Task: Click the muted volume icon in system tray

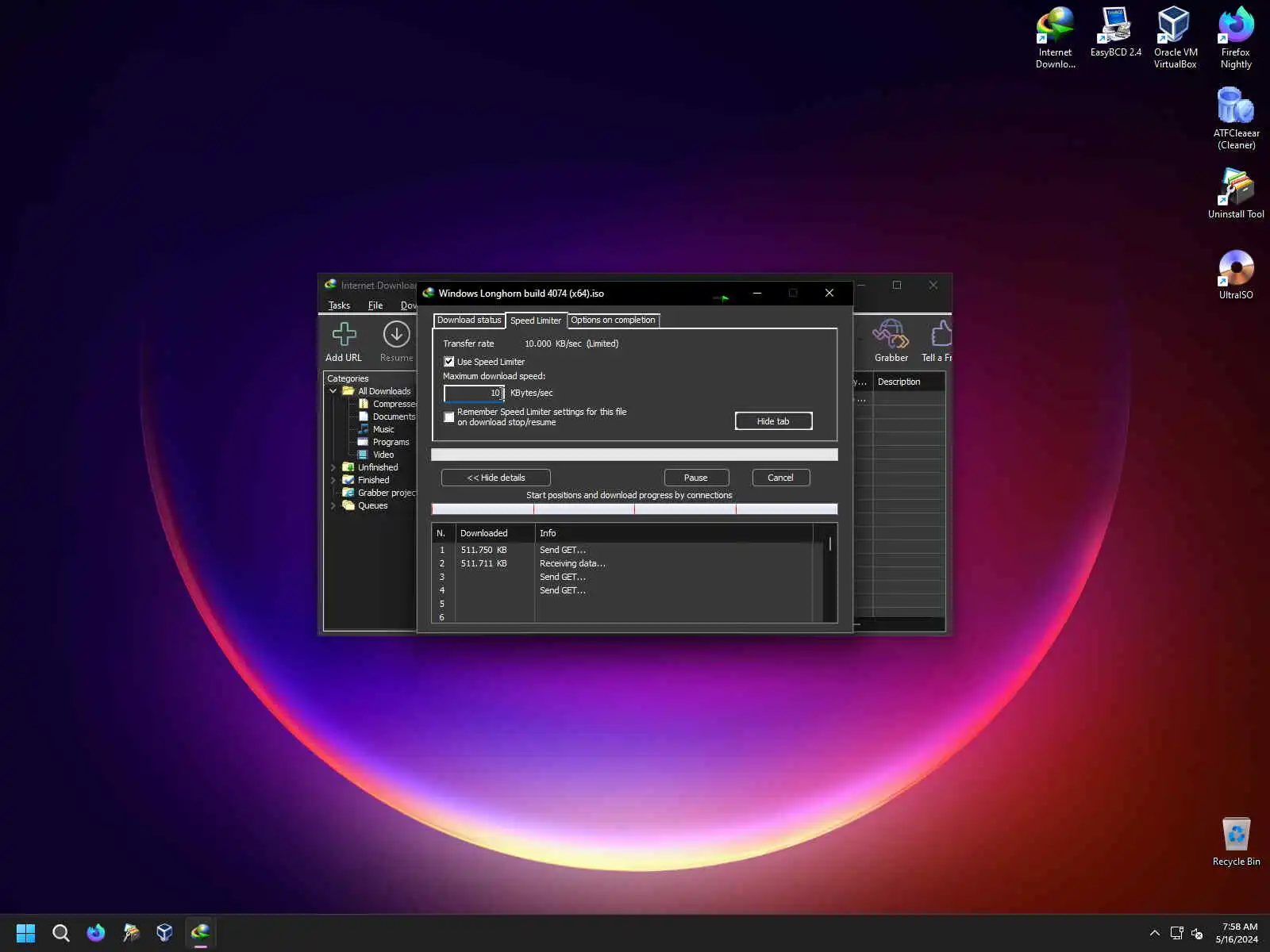Action: pyautogui.click(x=1197, y=933)
